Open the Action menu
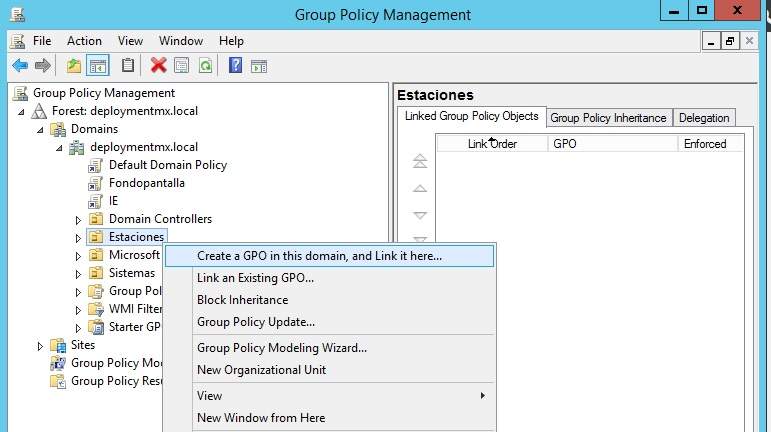This screenshot has height=432, width=771. pyautogui.click(x=84, y=41)
